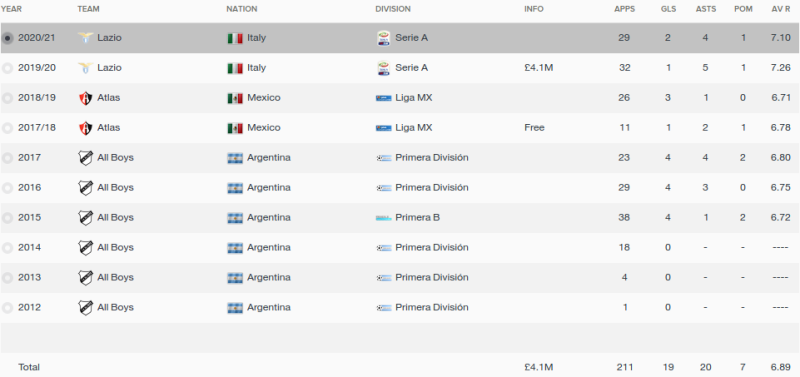Select the 2019/20 season radio button
Image resolution: width=800 pixels, height=377 pixels.
click(x=7, y=68)
